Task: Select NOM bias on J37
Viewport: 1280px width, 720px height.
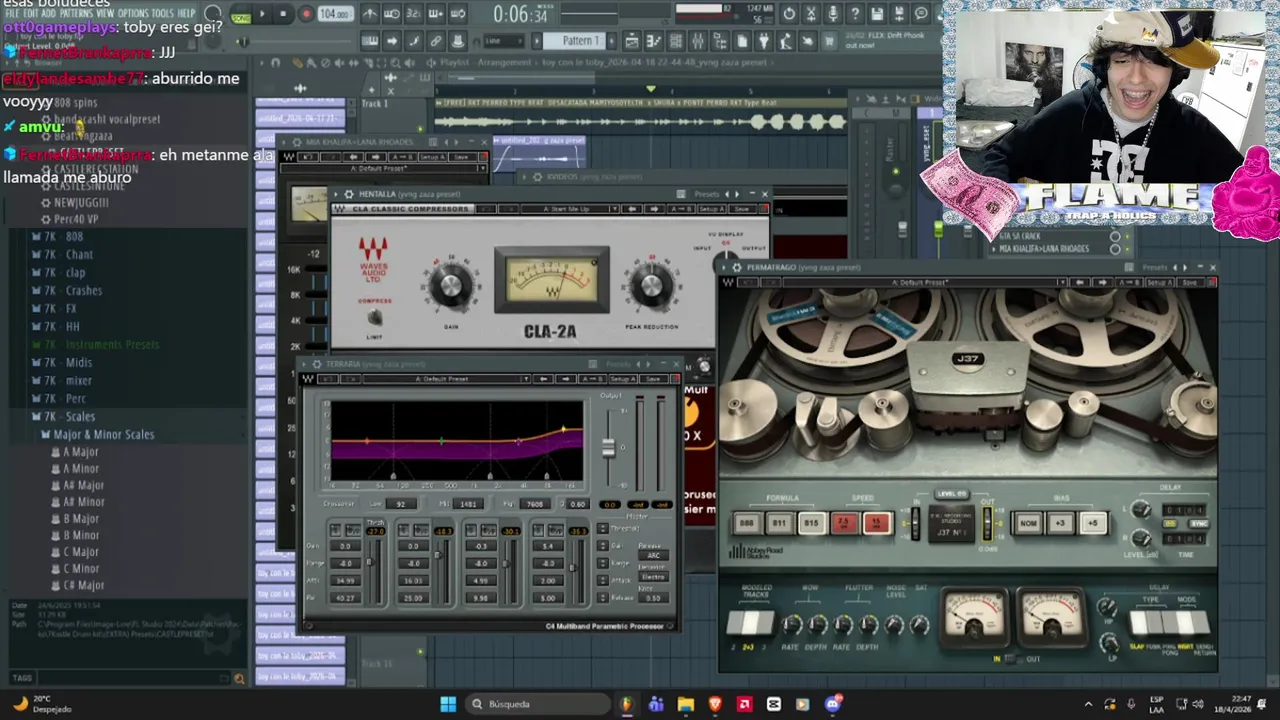Action: coord(1029,523)
